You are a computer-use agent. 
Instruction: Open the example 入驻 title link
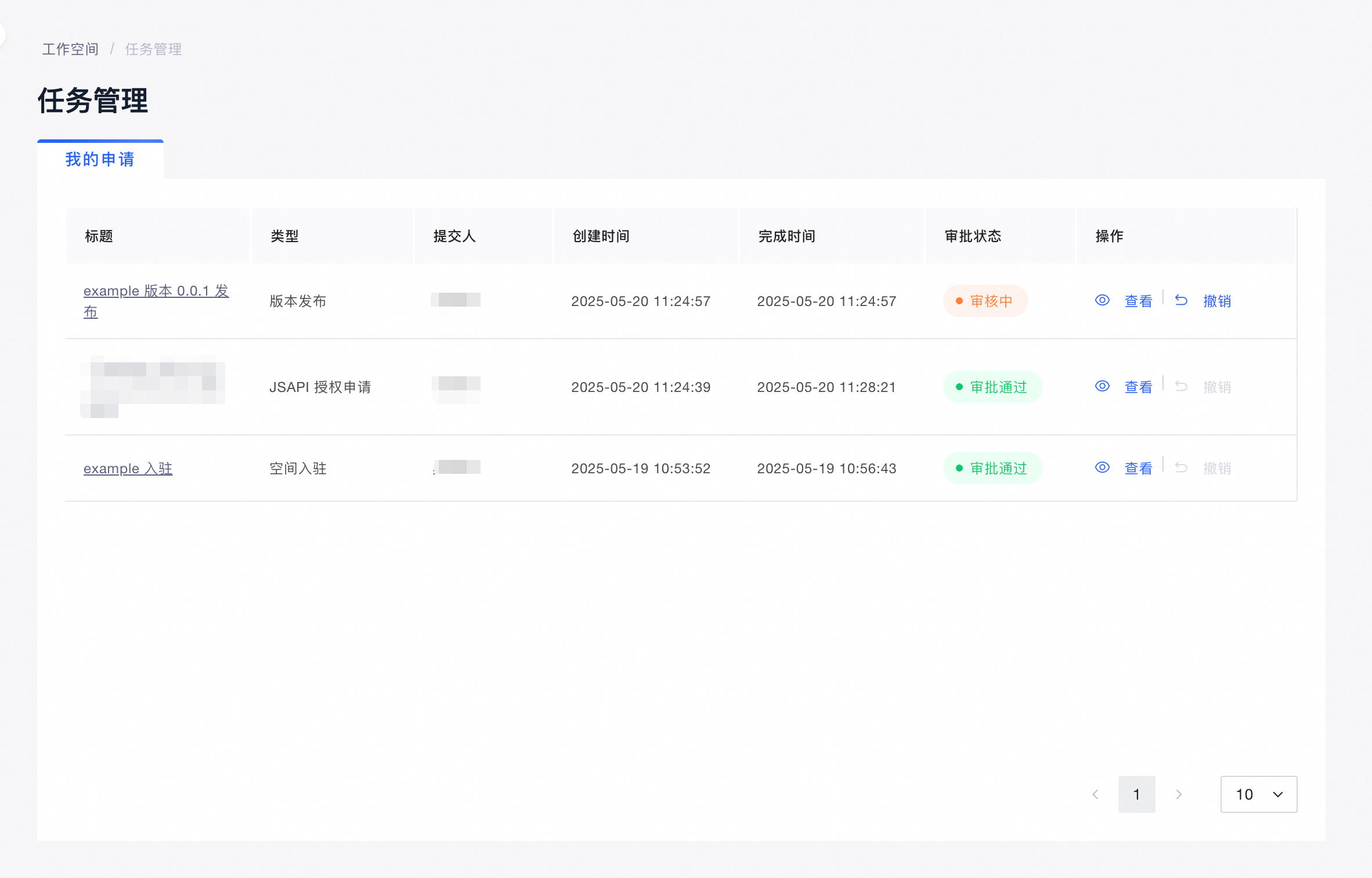click(128, 468)
